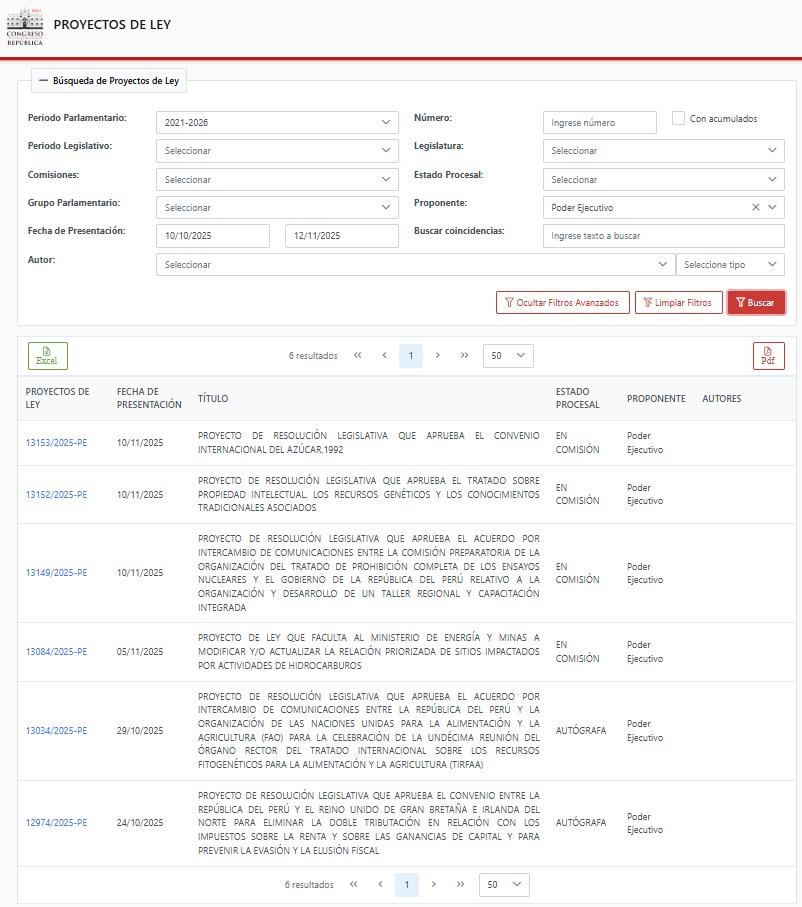Open project link 13153/2025-PE
The width and height of the screenshot is (802, 907).
pos(56,443)
